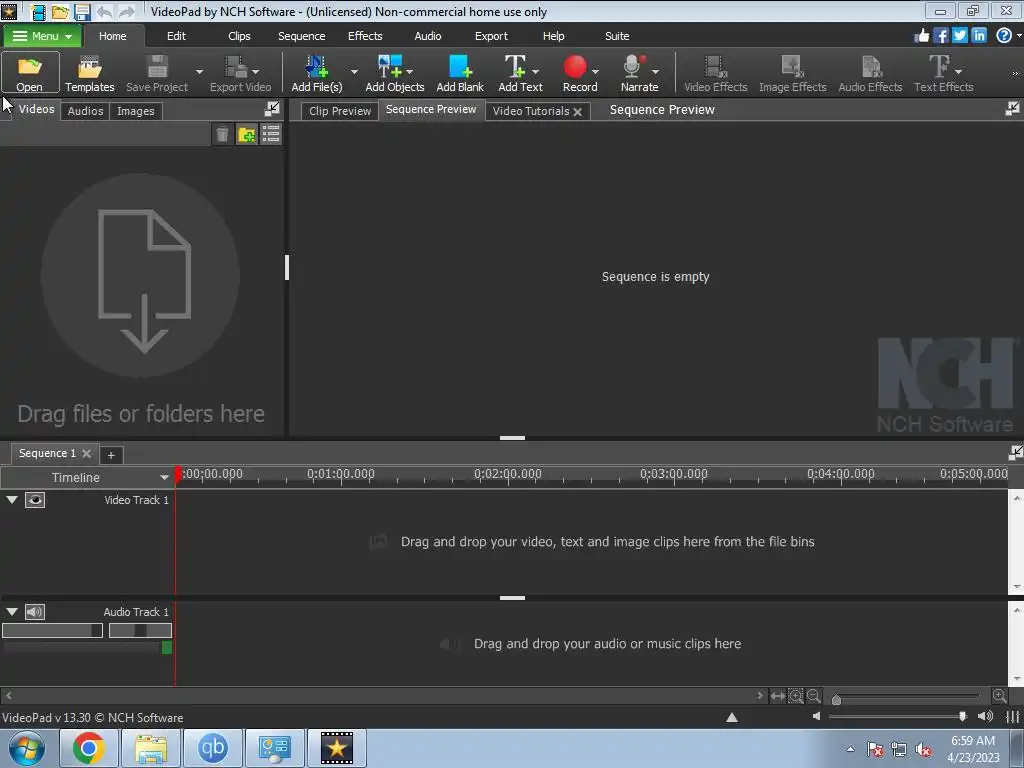Open Text Effects in the toolbar
This screenshot has height=768, width=1024.
tap(943, 73)
